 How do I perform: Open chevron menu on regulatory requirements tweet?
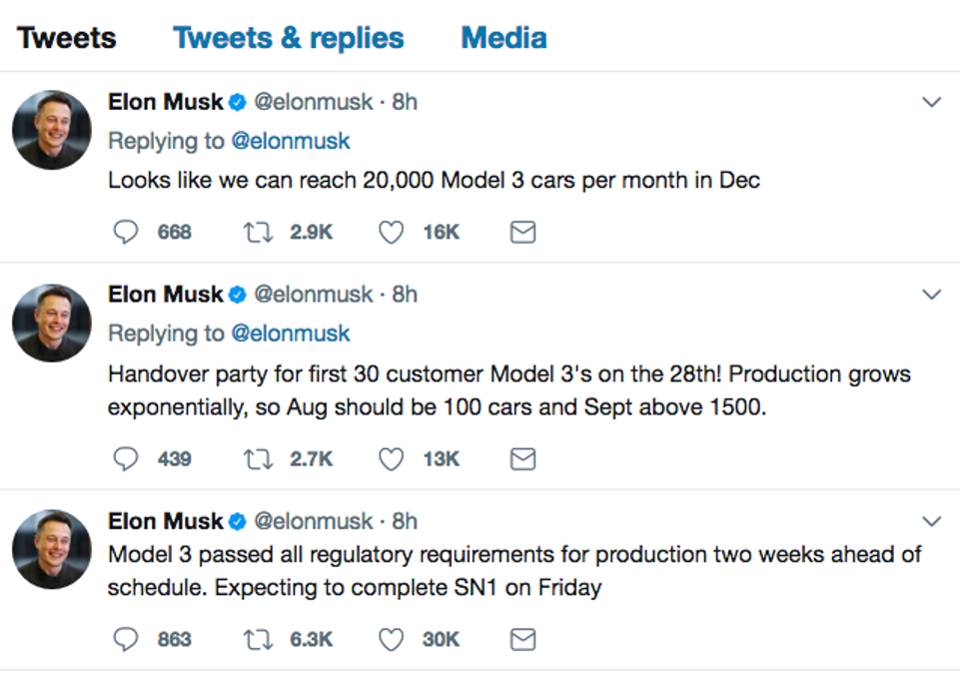pos(931,521)
